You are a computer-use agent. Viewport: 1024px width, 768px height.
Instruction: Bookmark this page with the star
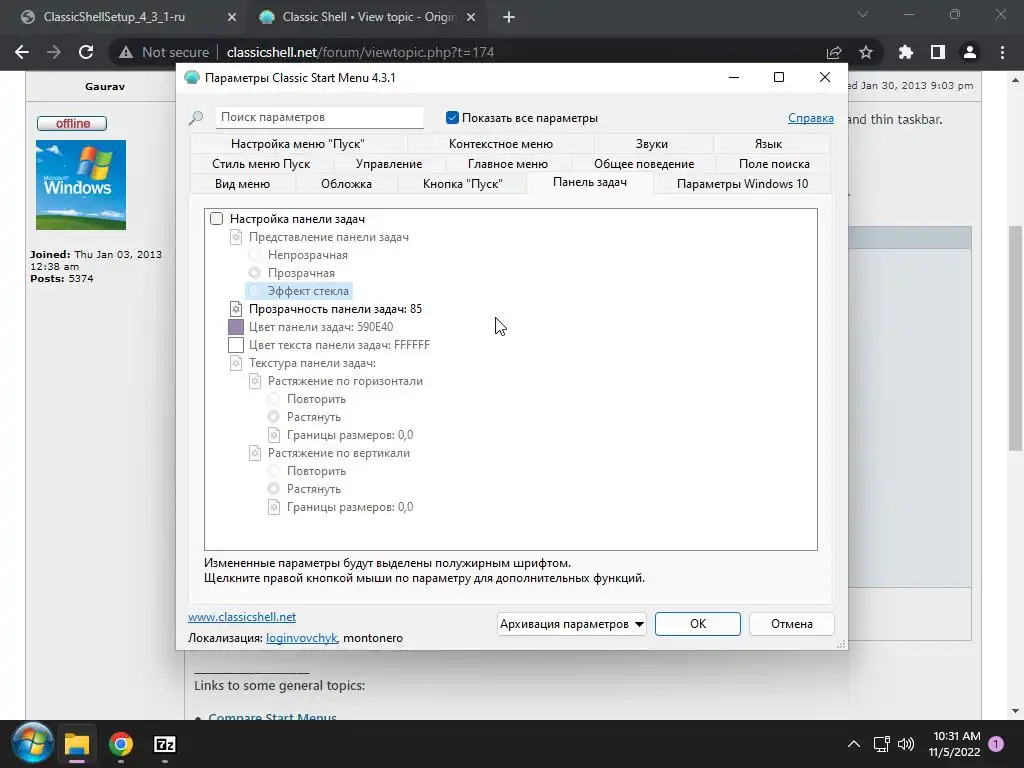866,52
